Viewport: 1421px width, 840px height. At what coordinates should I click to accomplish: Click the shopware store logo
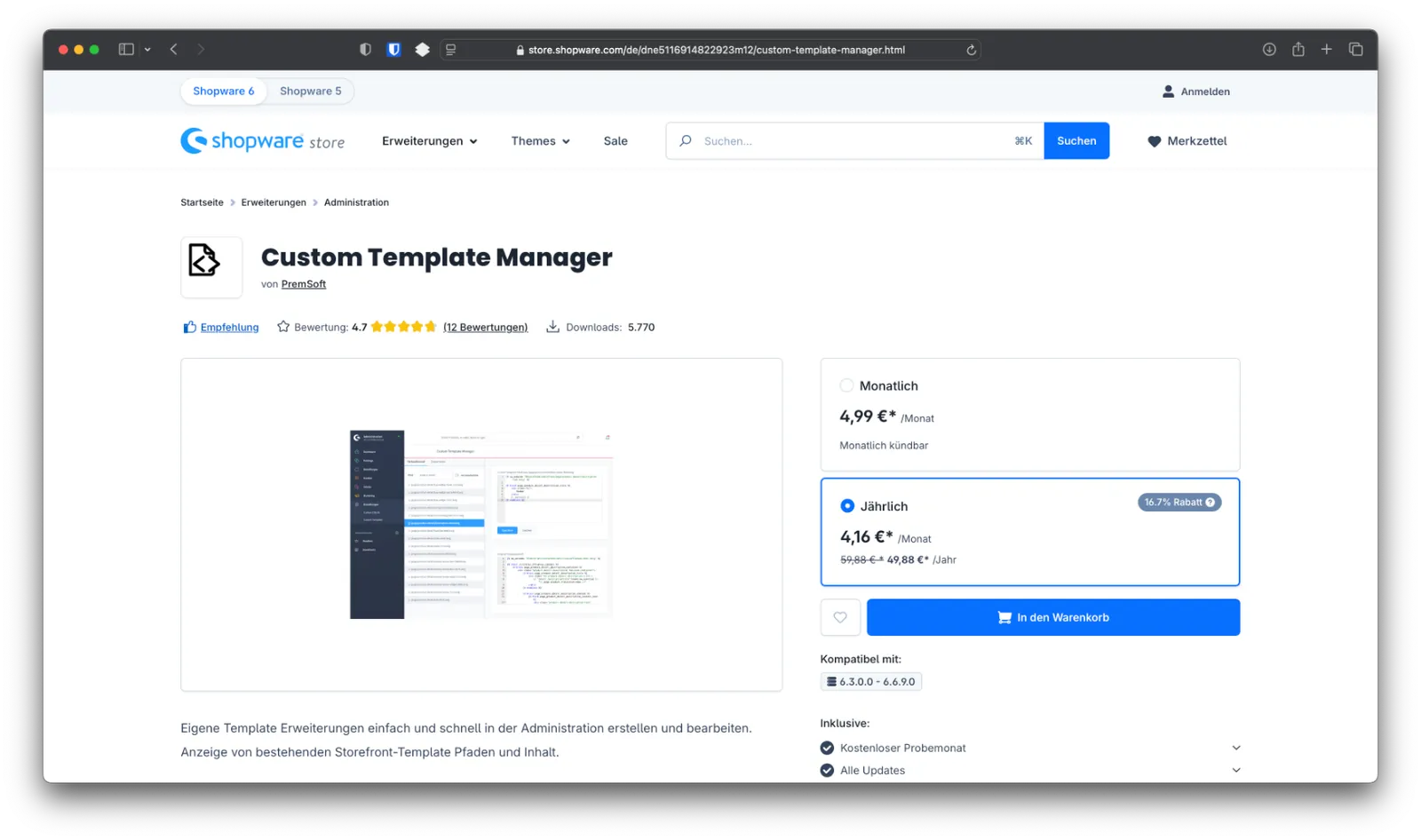click(x=263, y=140)
